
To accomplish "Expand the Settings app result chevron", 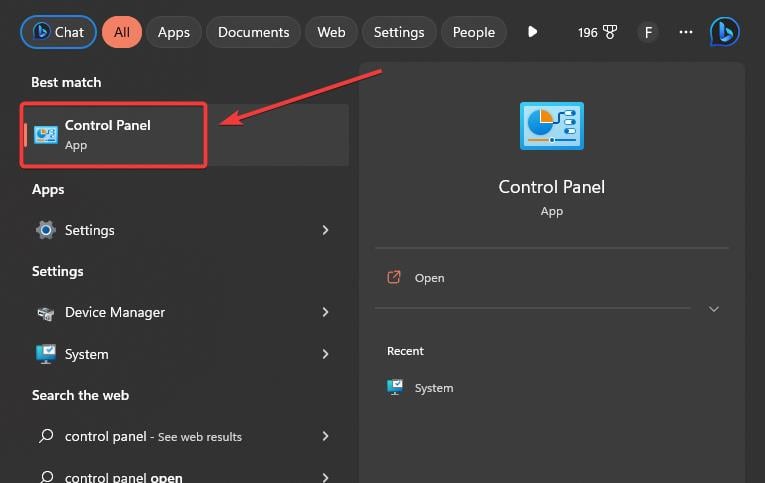I will click(x=325, y=230).
